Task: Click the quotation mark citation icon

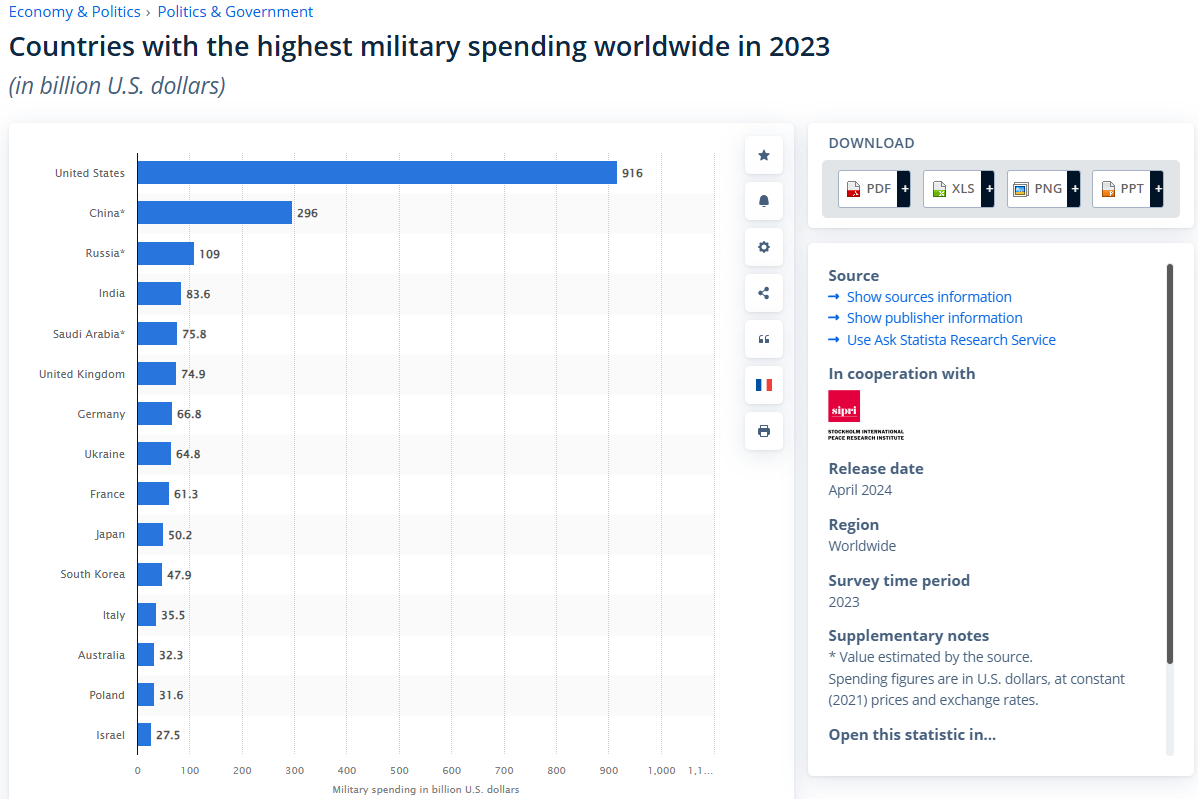Action: [764, 339]
